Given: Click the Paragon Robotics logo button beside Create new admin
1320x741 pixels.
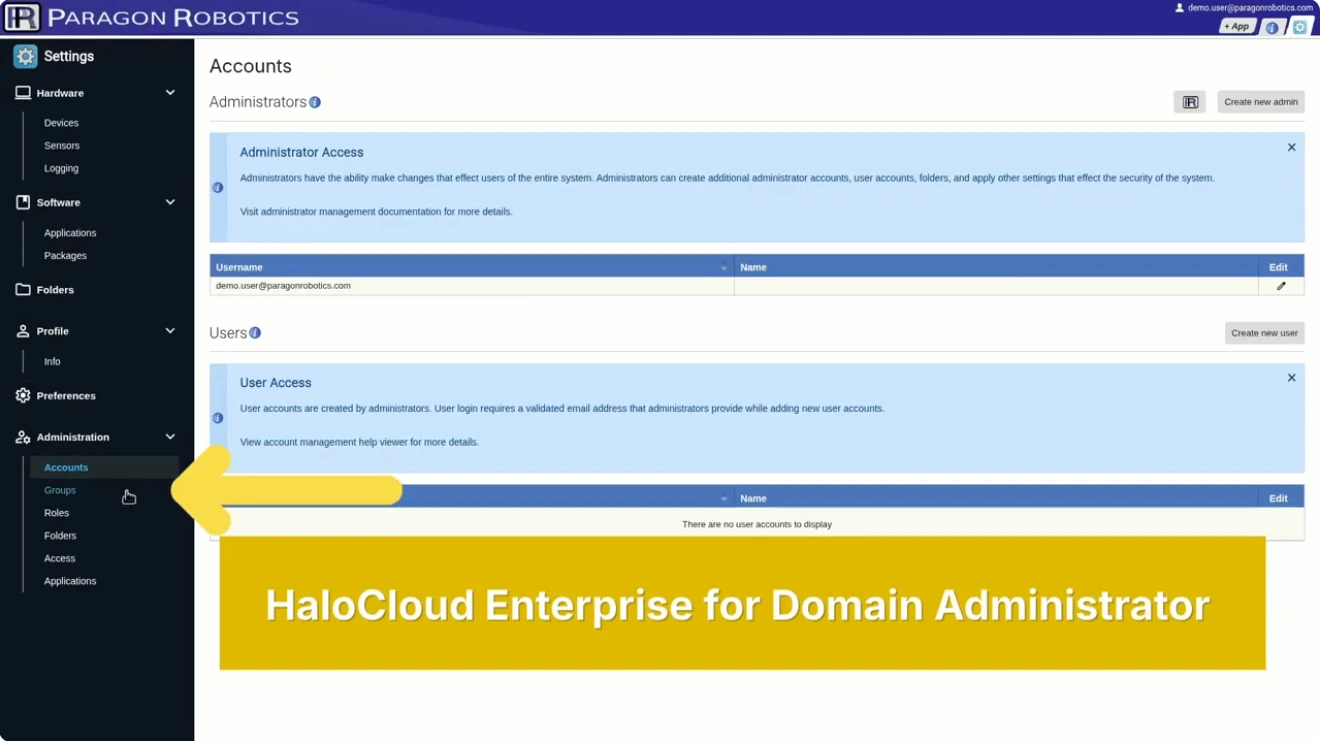Looking at the screenshot, I should pyautogui.click(x=1189, y=102).
